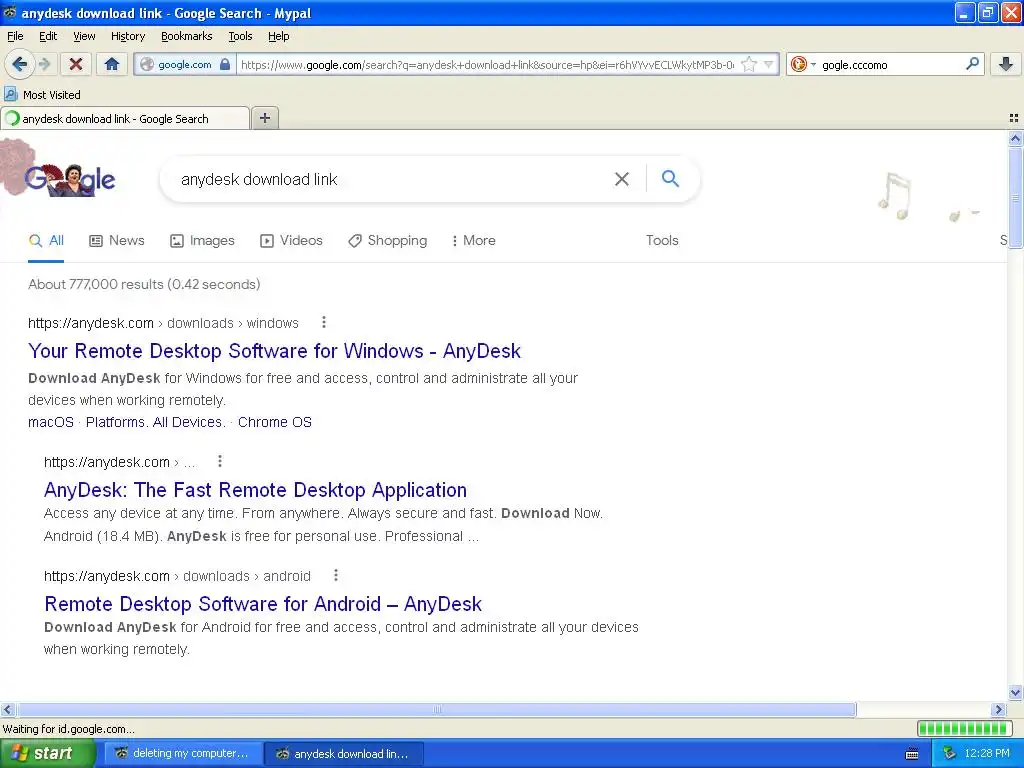The height and width of the screenshot is (768, 1024).
Task: Click the horizontal scrollbar left arrow
Action: [x=8, y=709]
